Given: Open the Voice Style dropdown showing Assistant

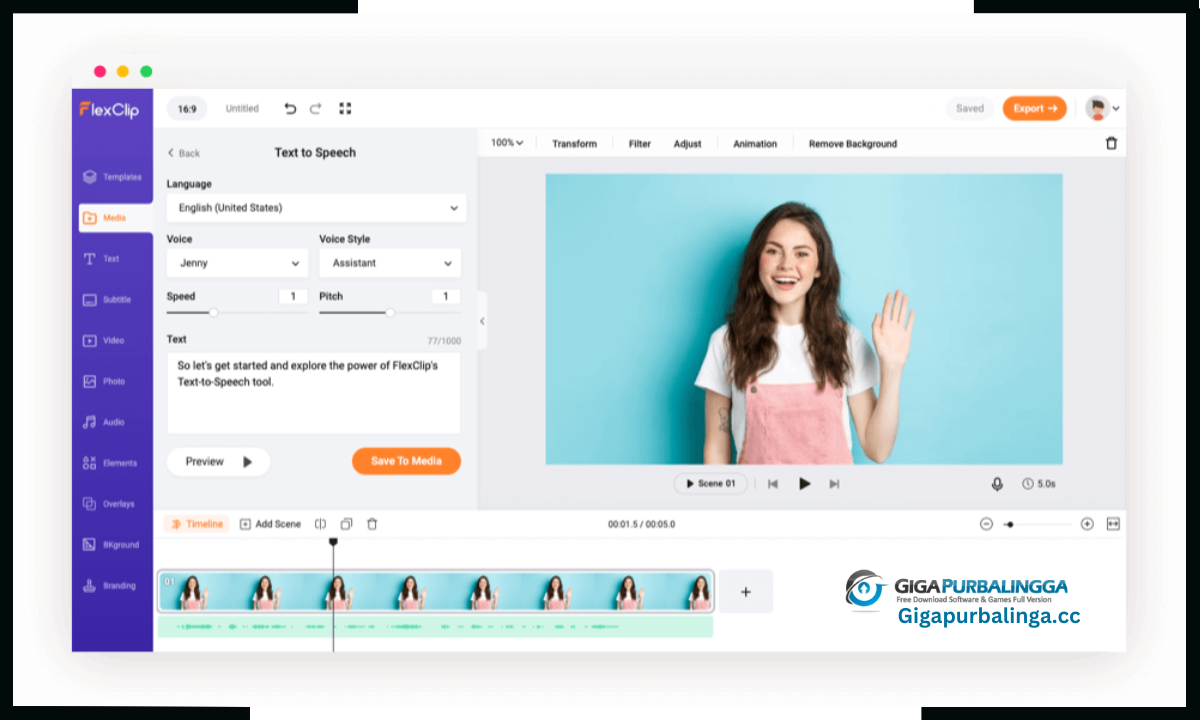Looking at the screenshot, I should point(390,263).
